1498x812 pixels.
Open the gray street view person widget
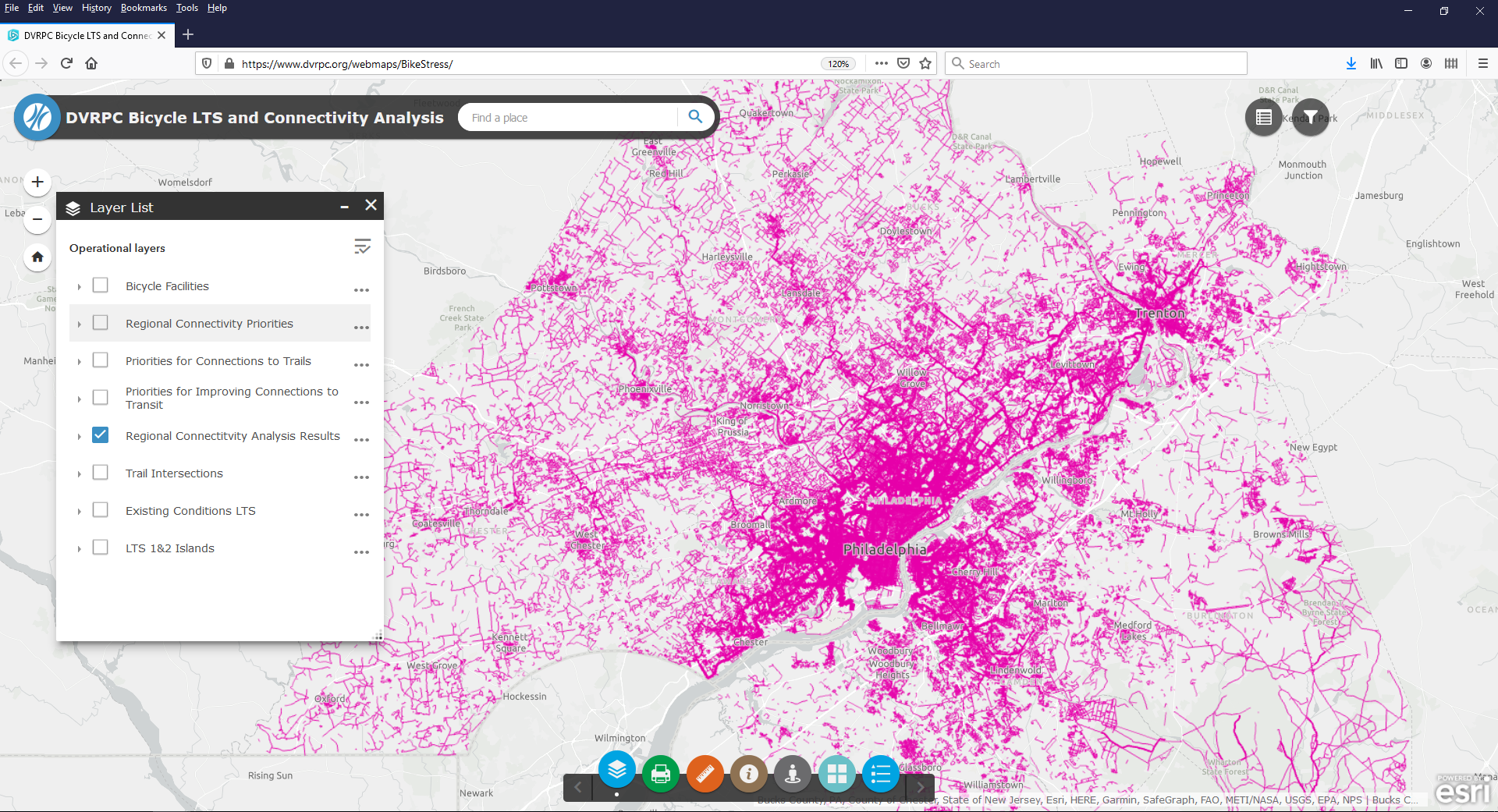(x=793, y=774)
